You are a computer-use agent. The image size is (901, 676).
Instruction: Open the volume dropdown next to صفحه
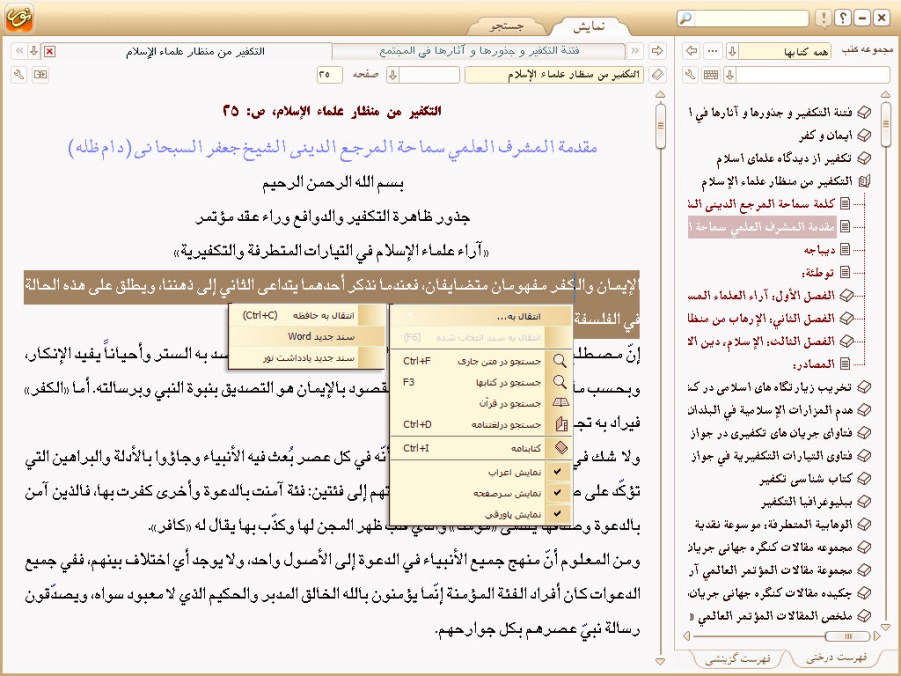[393, 75]
